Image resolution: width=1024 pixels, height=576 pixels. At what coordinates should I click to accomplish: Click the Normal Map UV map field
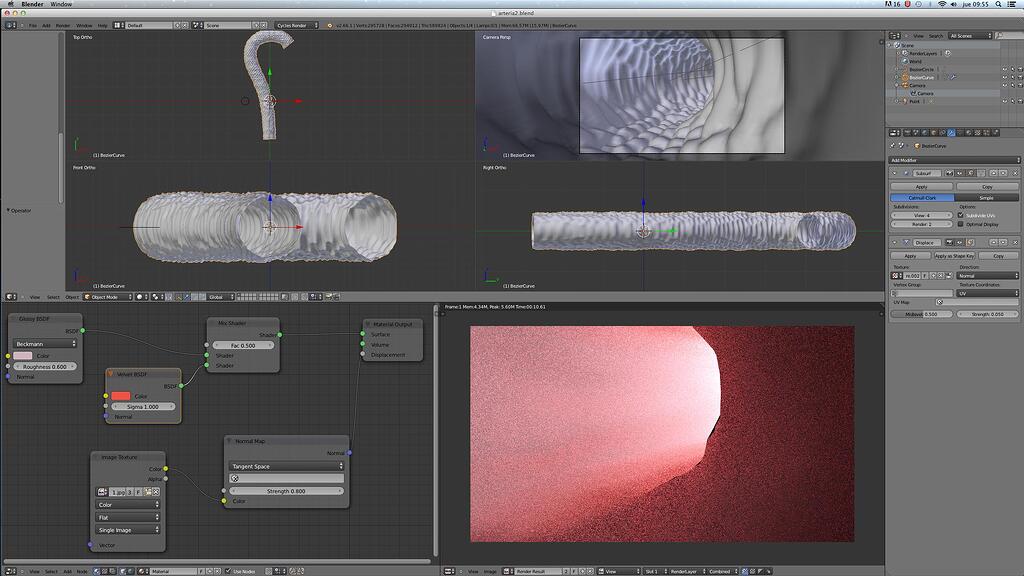coord(286,479)
